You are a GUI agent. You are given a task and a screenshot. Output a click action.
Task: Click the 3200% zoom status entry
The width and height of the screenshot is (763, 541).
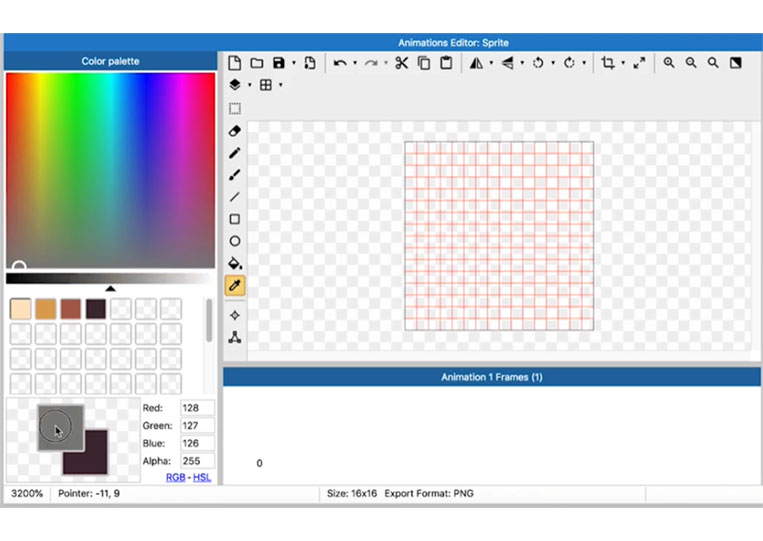coord(27,493)
